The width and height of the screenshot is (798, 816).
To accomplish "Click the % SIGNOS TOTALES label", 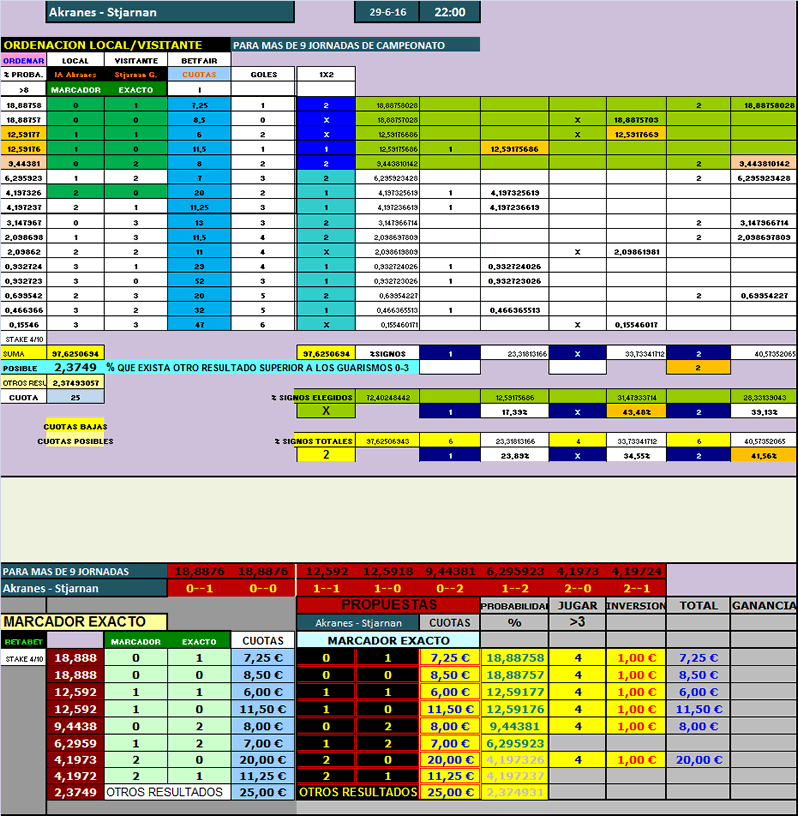I will 314,441.
